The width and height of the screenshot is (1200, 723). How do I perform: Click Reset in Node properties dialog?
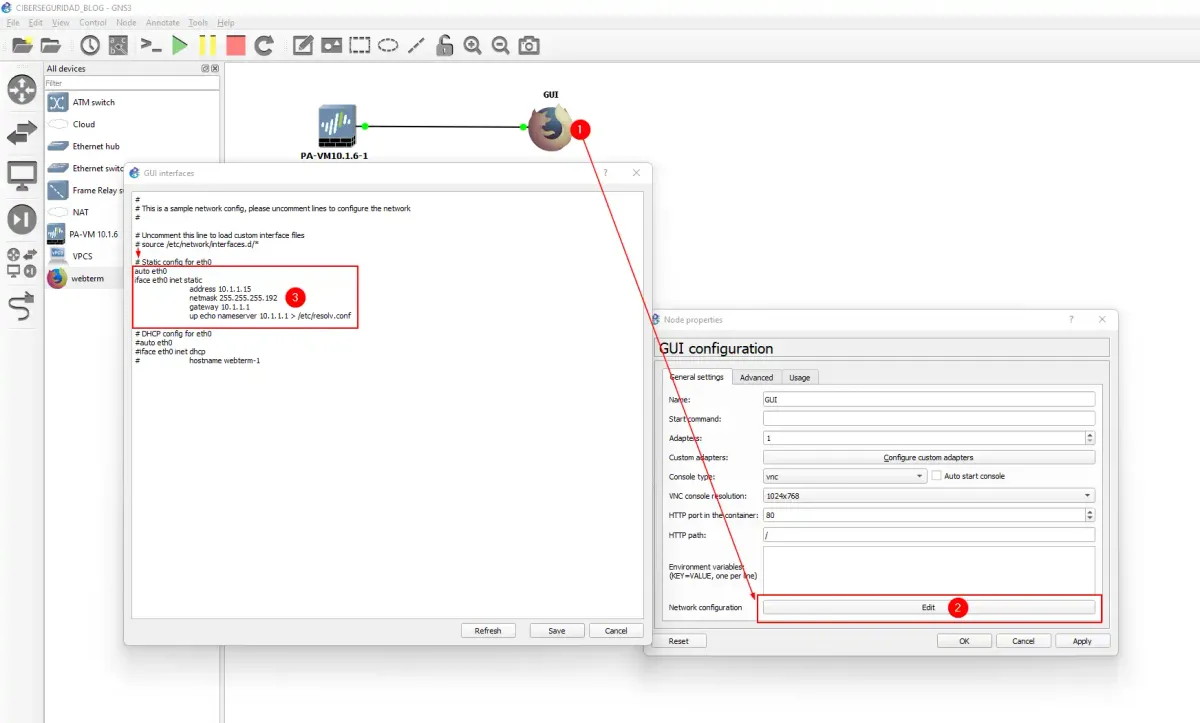(x=679, y=641)
